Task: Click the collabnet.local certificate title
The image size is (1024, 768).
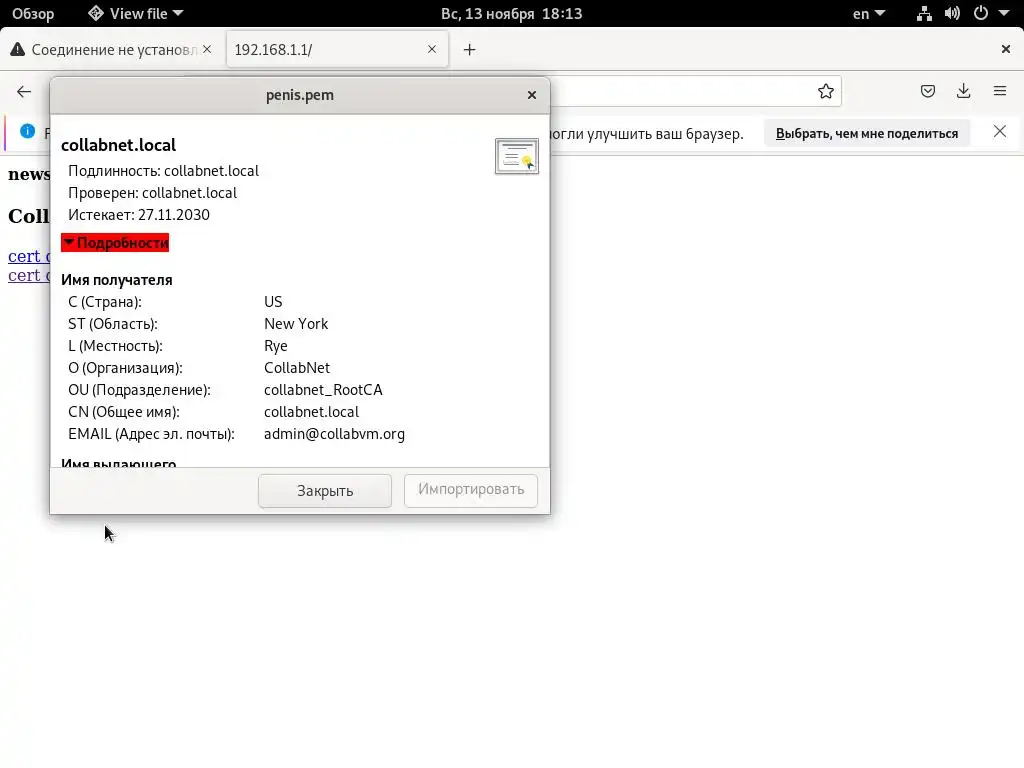Action: (x=118, y=145)
